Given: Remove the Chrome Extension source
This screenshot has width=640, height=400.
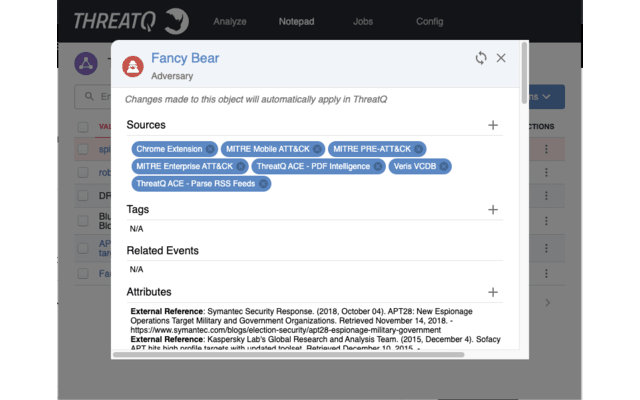Looking at the screenshot, I should (x=210, y=149).
